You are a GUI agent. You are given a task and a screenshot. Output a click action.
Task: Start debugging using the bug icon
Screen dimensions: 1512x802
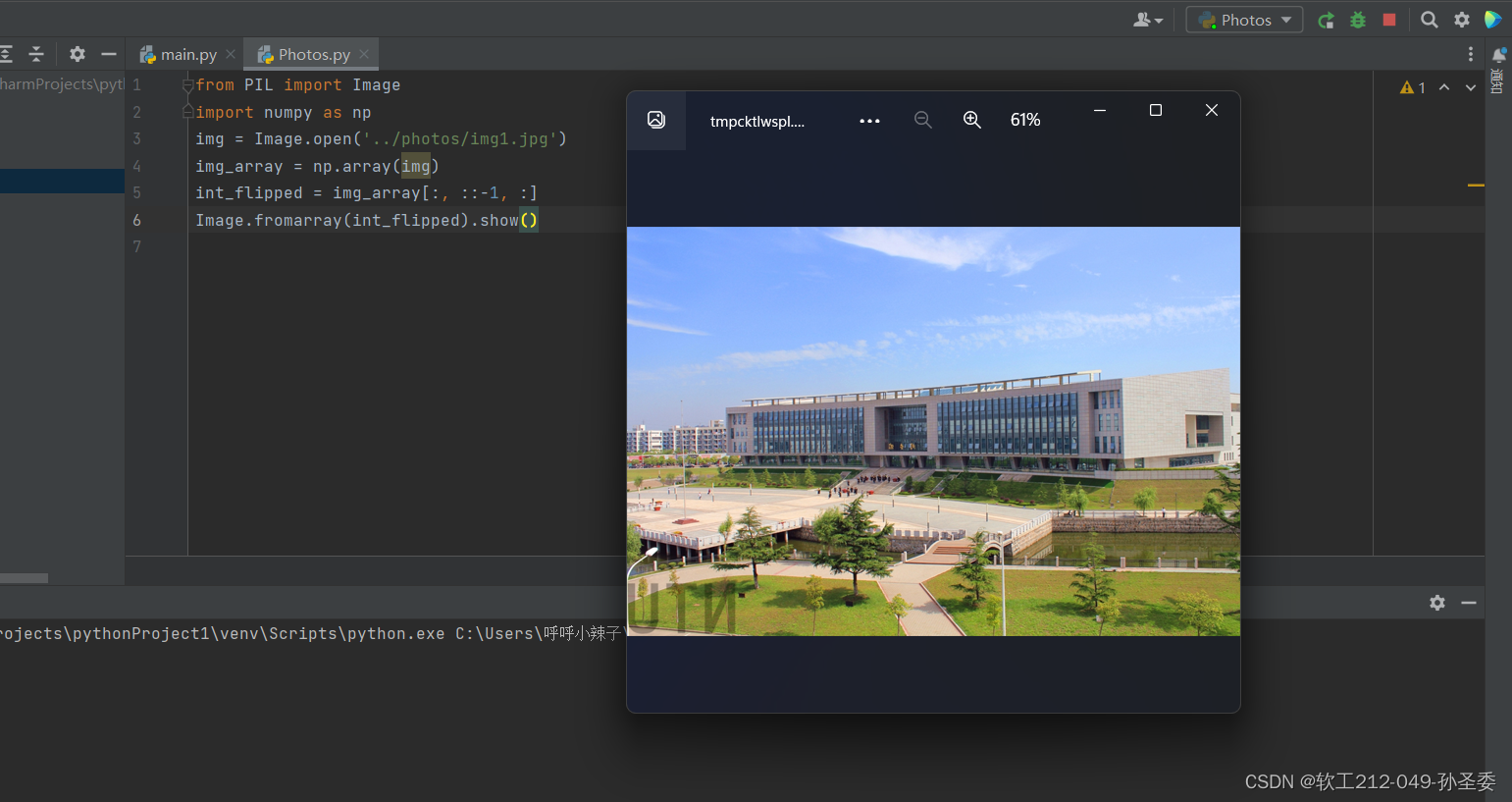pyautogui.click(x=1358, y=19)
